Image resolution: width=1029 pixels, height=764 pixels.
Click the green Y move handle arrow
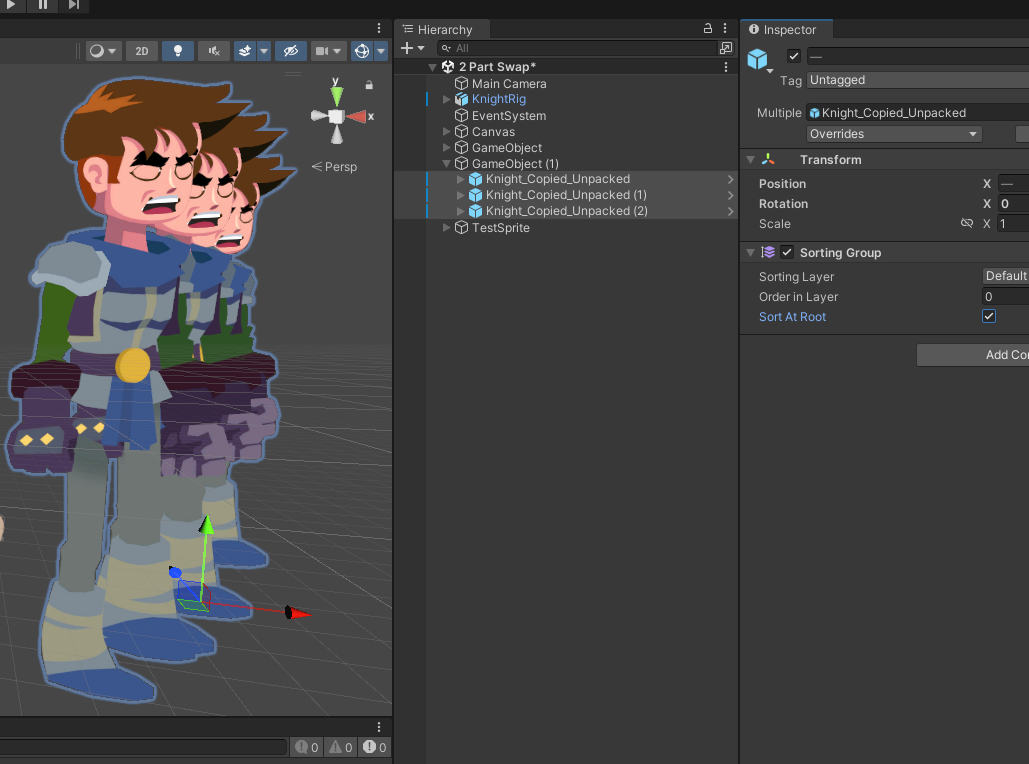pyautogui.click(x=207, y=525)
